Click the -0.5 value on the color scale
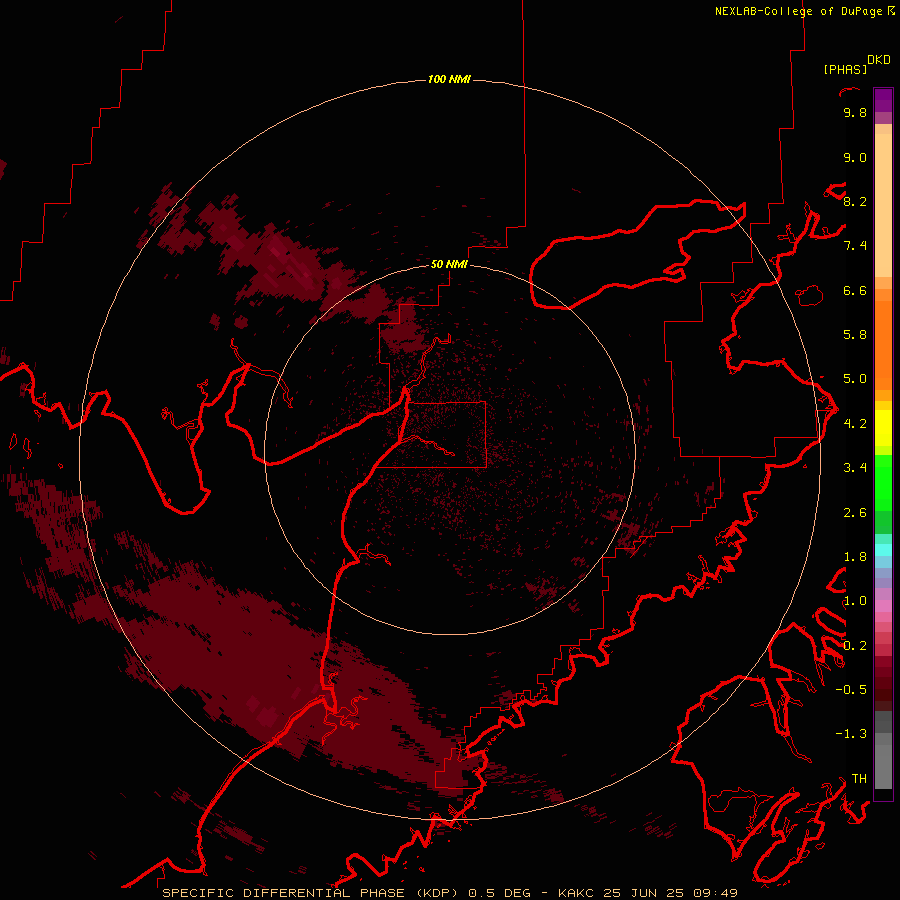This screenshot has width=900, height=900. click(x=851, y=690)
